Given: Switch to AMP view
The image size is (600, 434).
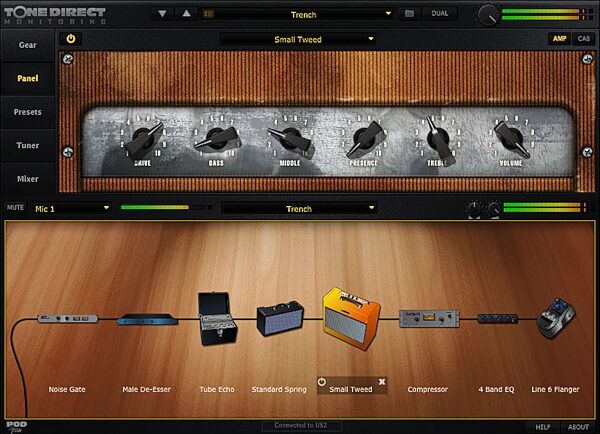Looking at the screenshot, I should point(559,39).
